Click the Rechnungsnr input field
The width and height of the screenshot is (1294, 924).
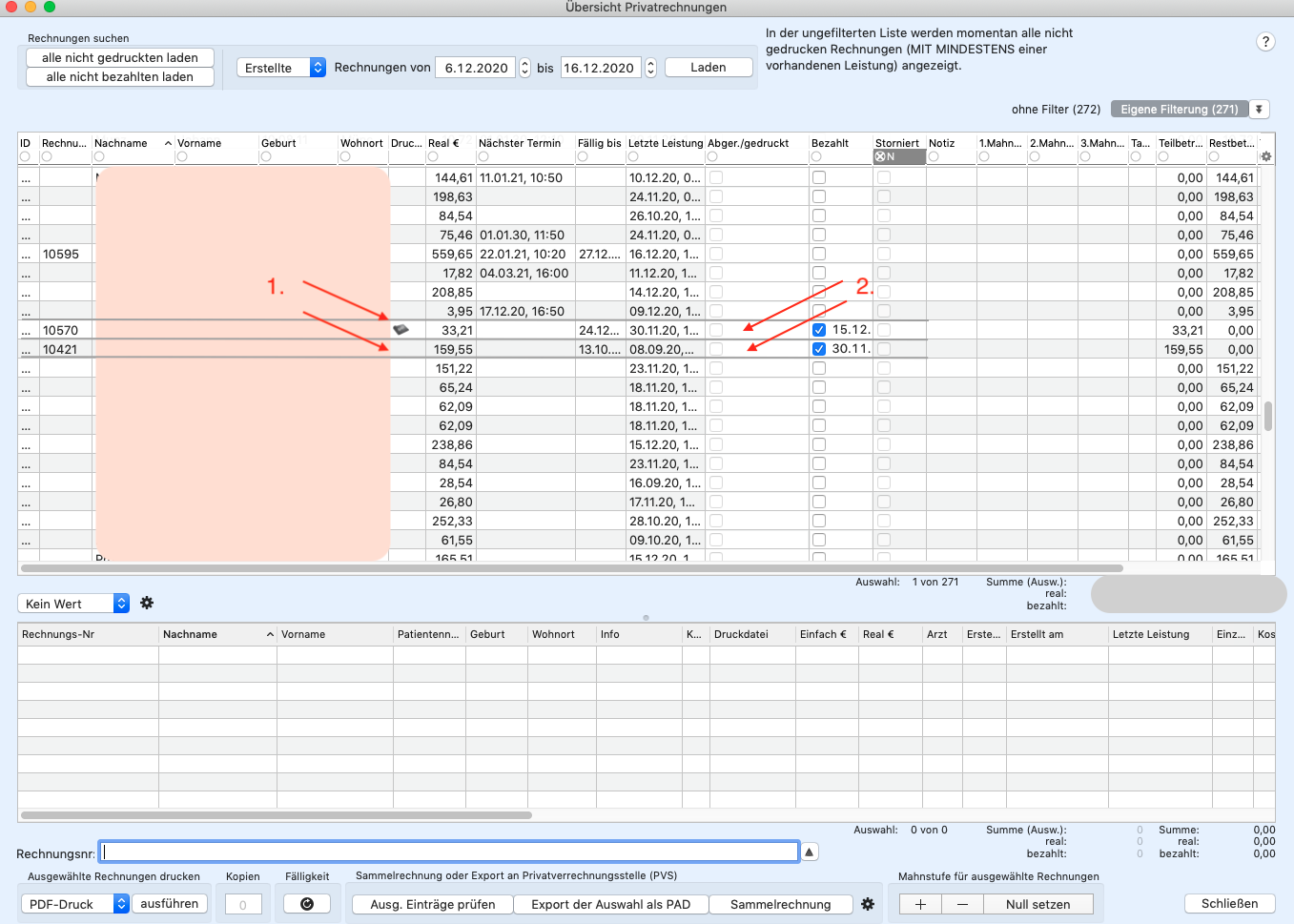pos(449,852)
